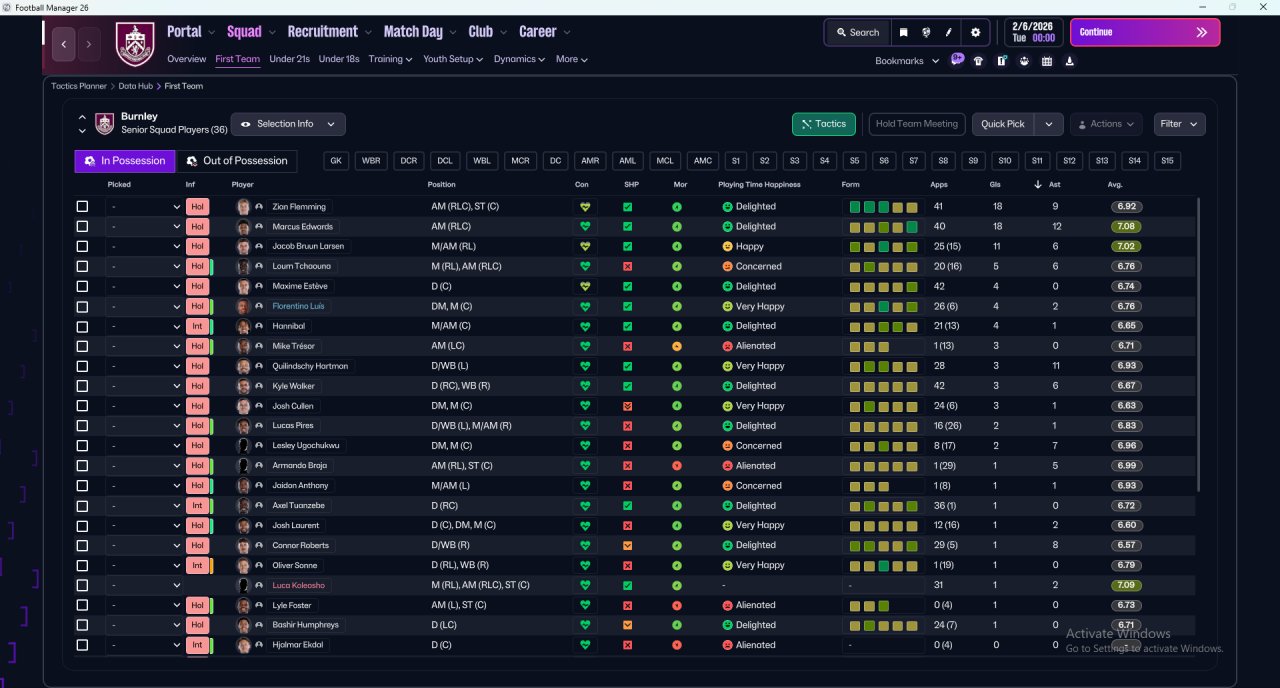
Task: Go back with the left arrow button
Action: (x=64, y=44)
